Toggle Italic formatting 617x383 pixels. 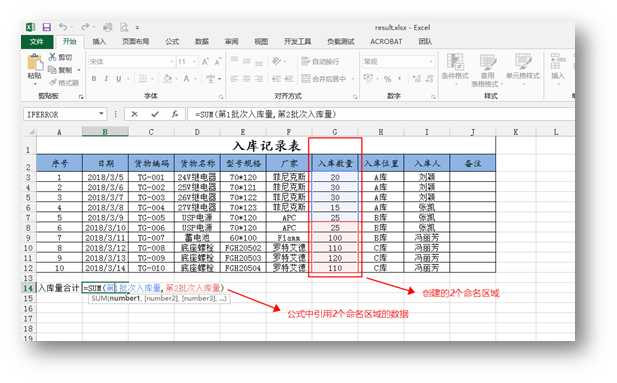click(106, 79)
